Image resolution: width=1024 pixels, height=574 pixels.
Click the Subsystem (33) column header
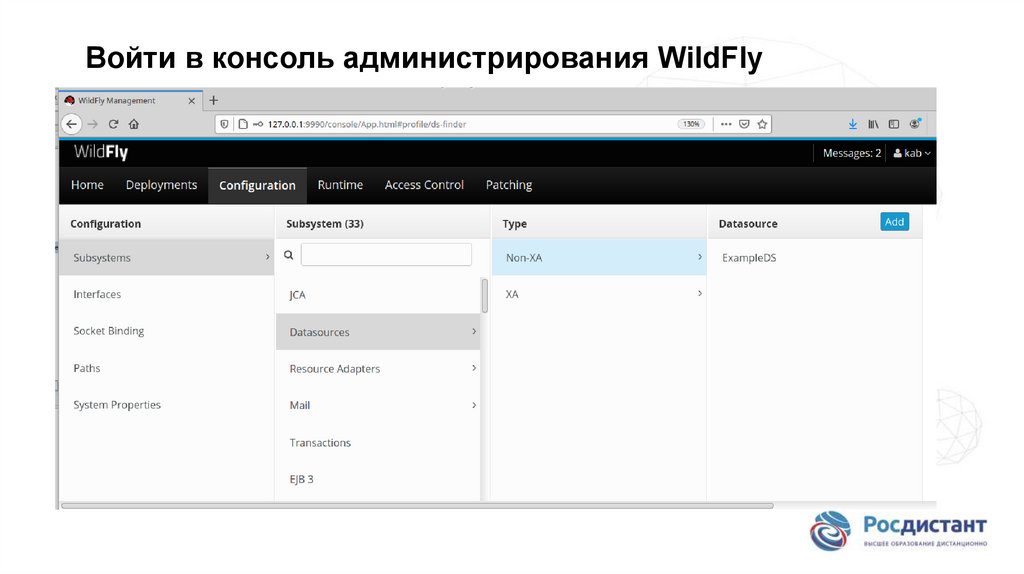coord(325,223)
